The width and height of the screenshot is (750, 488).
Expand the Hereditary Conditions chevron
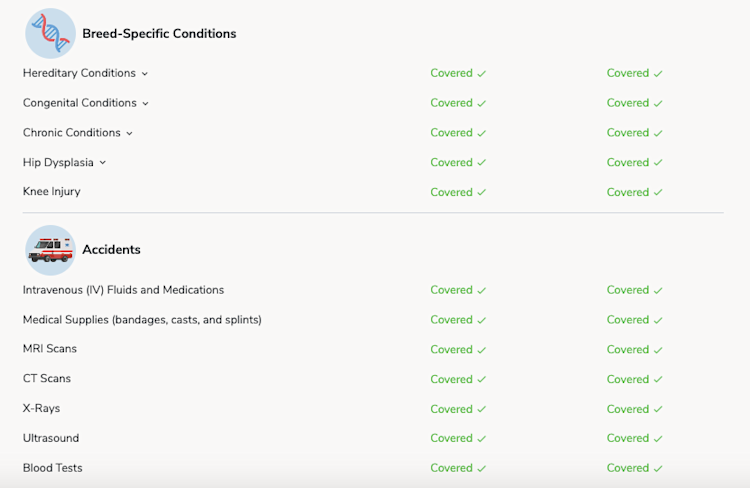click(x=145, y=74)
